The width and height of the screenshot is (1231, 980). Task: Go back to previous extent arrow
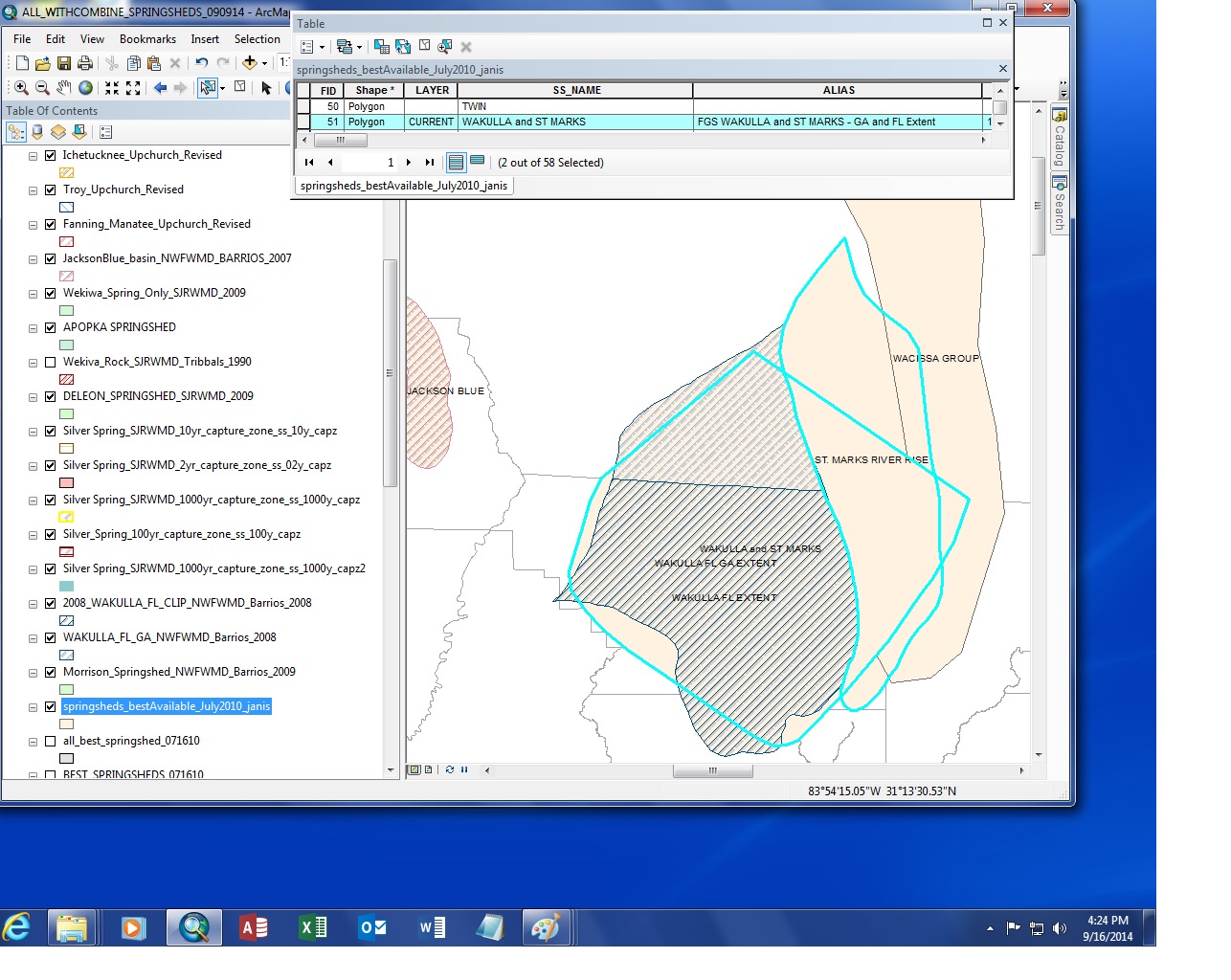tap(160, 88)
